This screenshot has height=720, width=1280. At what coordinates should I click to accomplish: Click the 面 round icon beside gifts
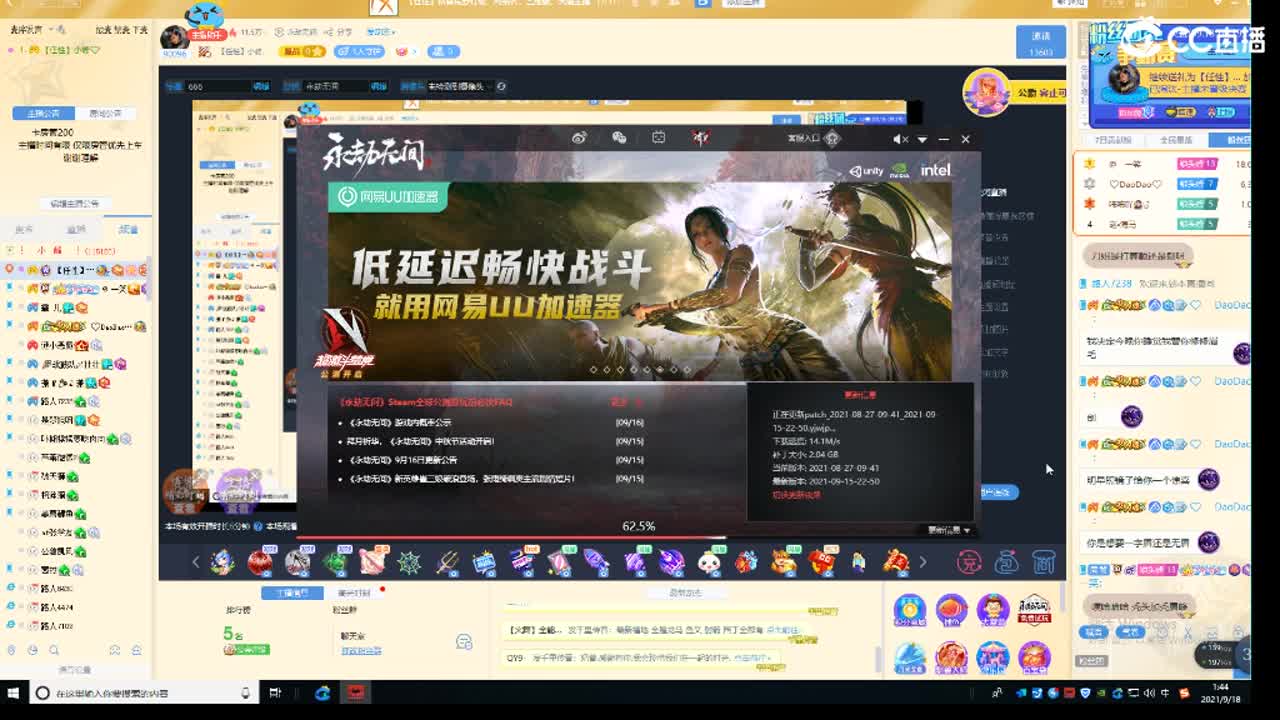1044,563
